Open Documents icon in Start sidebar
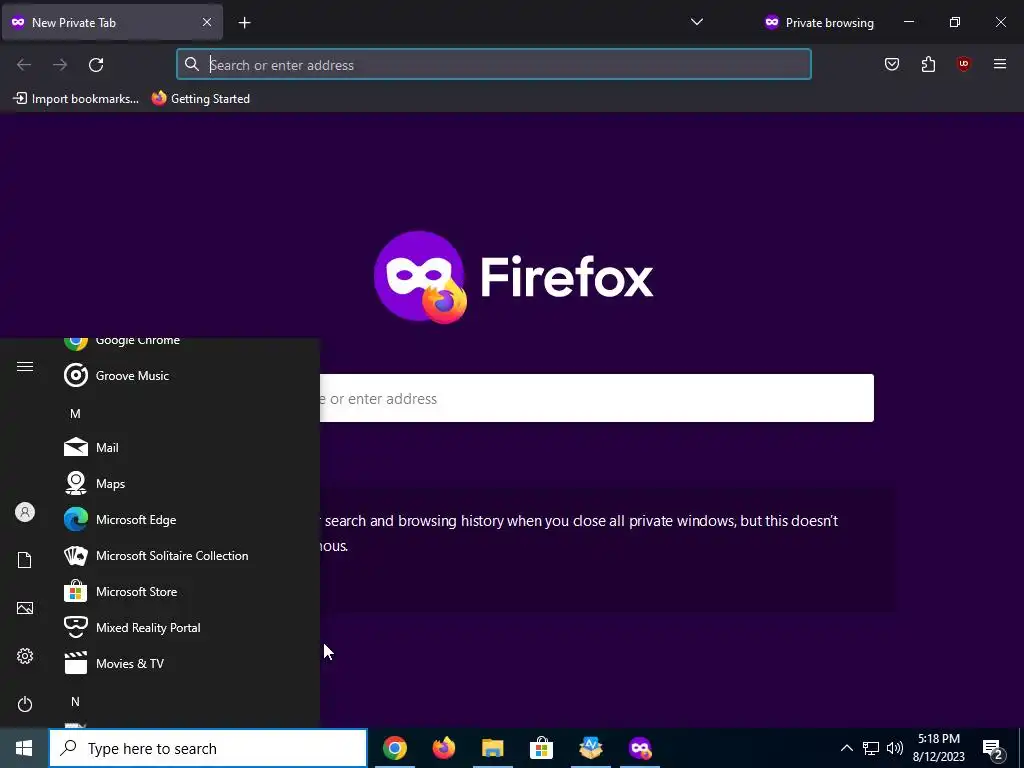Viewport: 1024px width, 768px height. (x=25, y=560)
